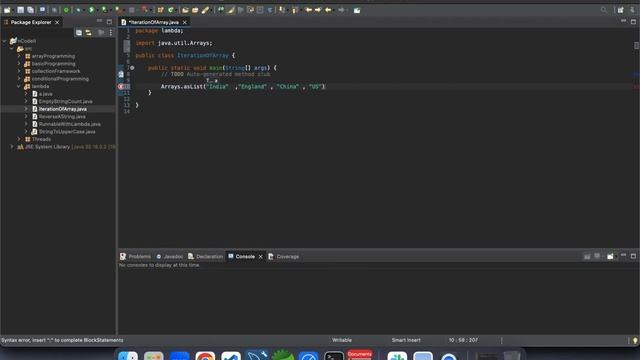The width and height of the screenshot is (640, 360).
Task: Click the Arrays.asList code line in the editor
Action: pos(243,87)
